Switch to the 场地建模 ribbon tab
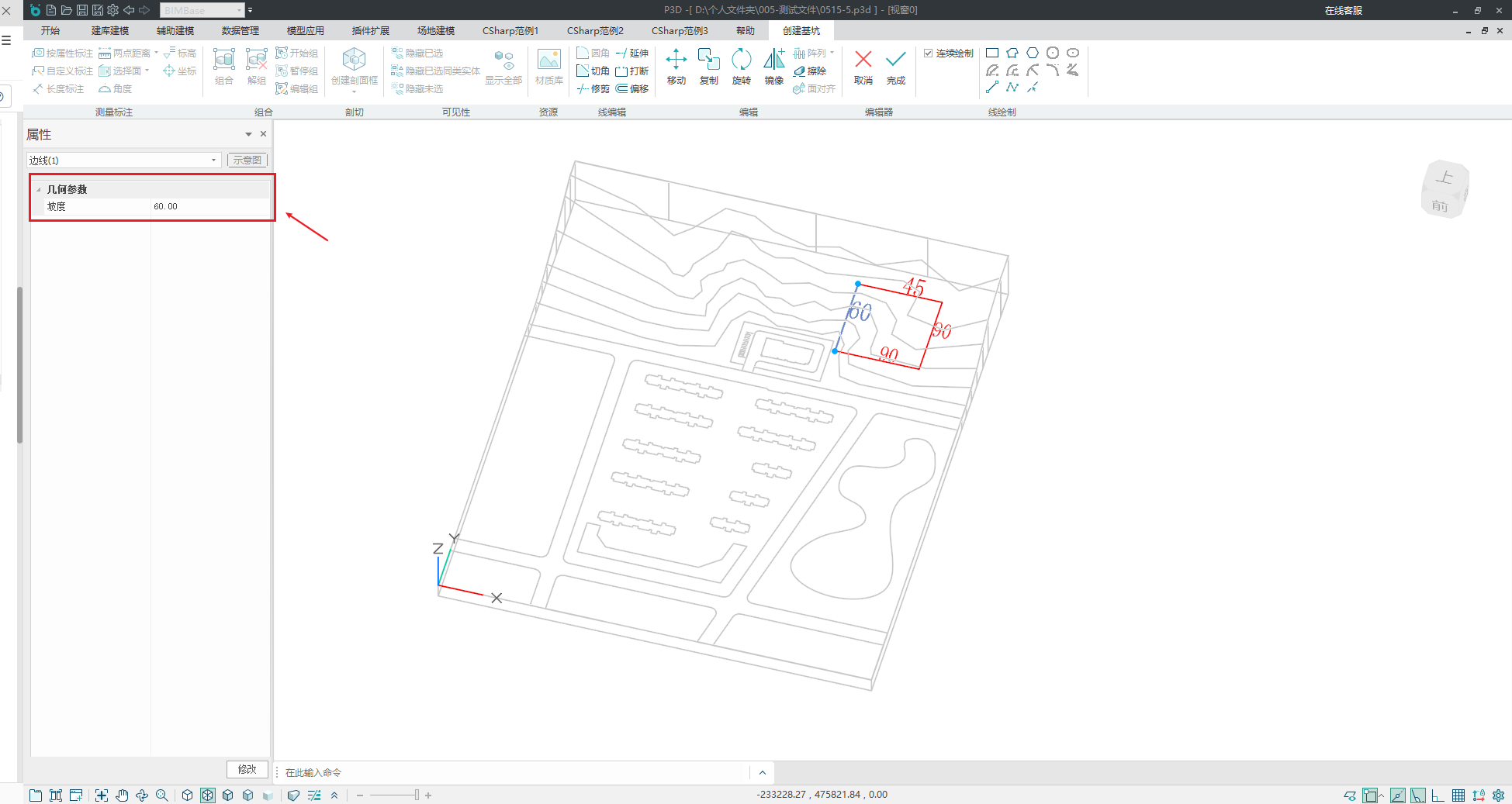 point(435,30)
